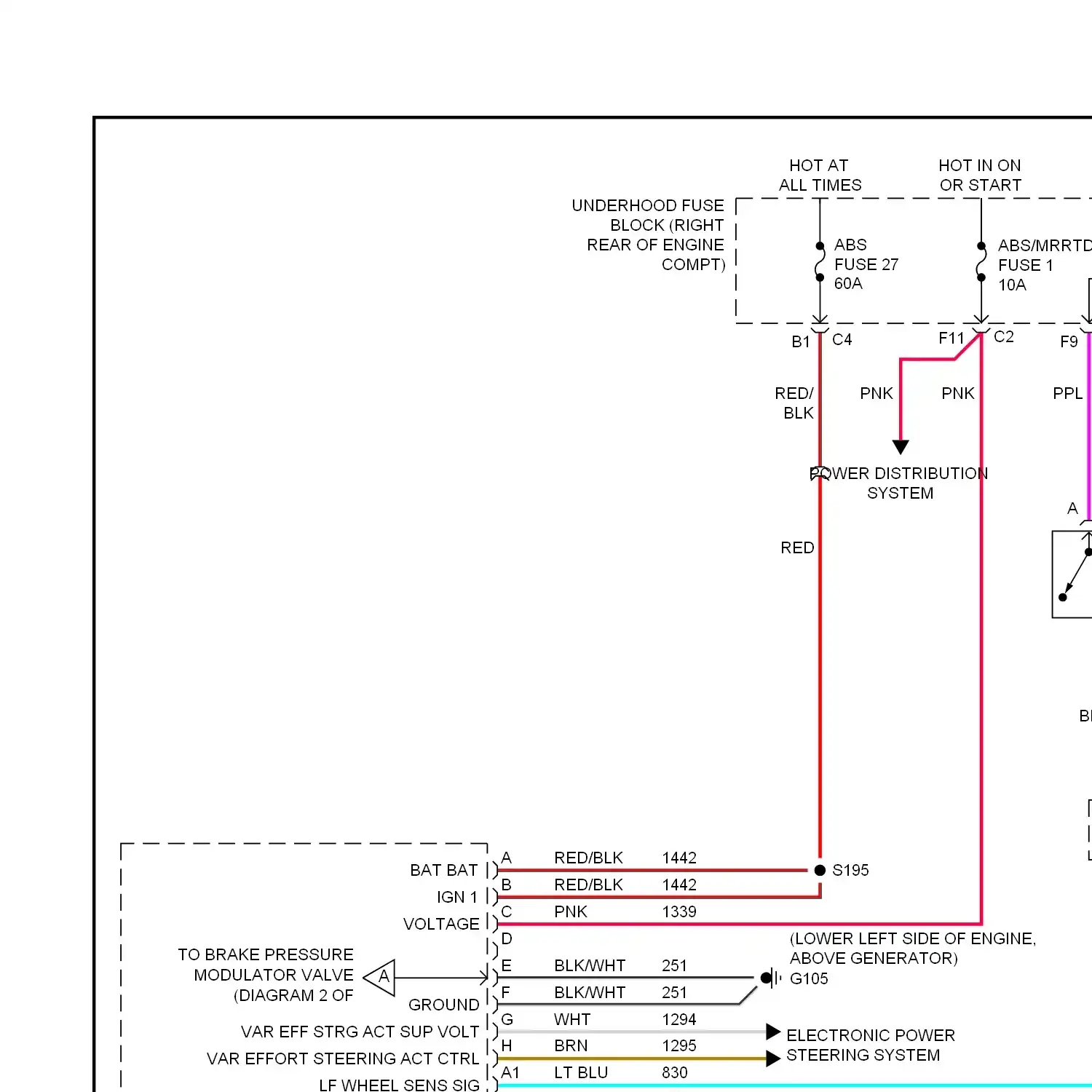Viewport: 1092px width, 1092px height.
Task: Click the arrowhead ending the WHT 1294 wire
Action: click(x=773, y=1032)
